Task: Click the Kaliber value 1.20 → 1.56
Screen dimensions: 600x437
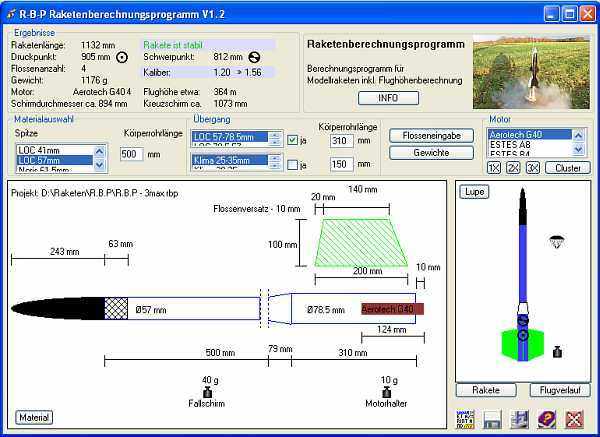Action: pyautogui.click(x=237, y=72)
